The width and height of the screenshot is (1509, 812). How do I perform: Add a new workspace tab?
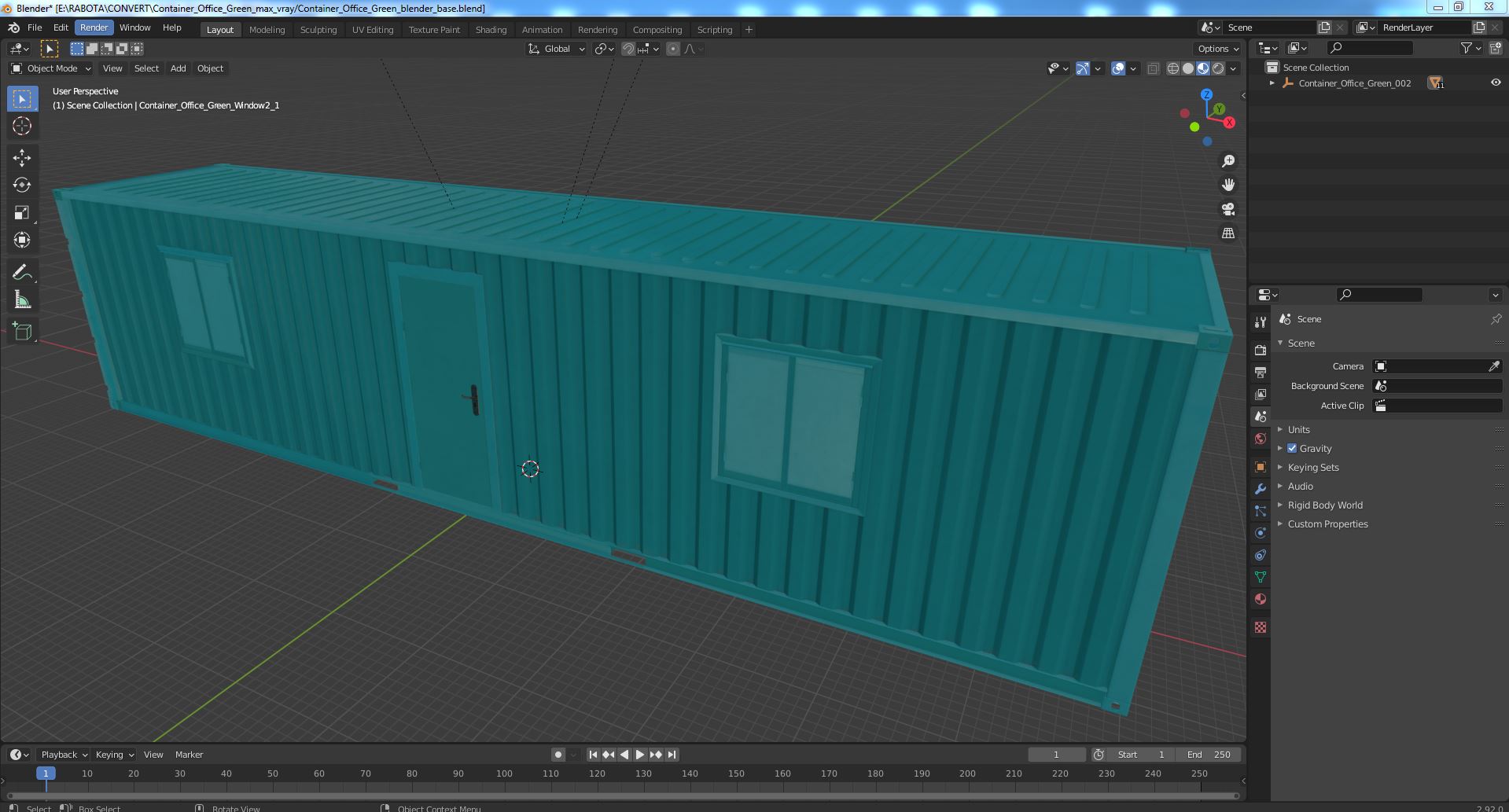tap(749, 30)
